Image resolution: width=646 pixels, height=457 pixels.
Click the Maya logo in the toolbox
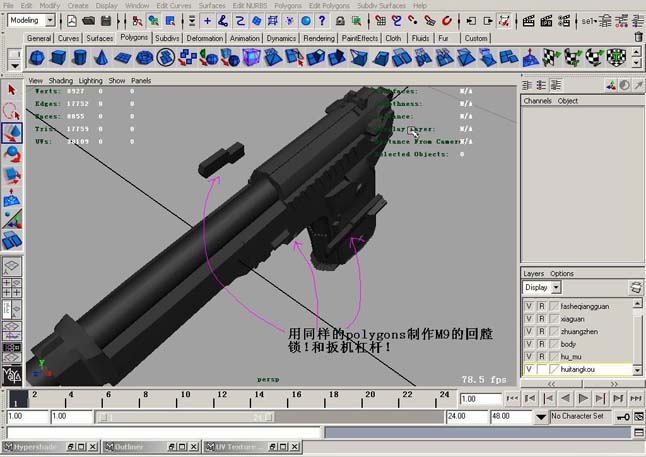[x=12, y=375]
